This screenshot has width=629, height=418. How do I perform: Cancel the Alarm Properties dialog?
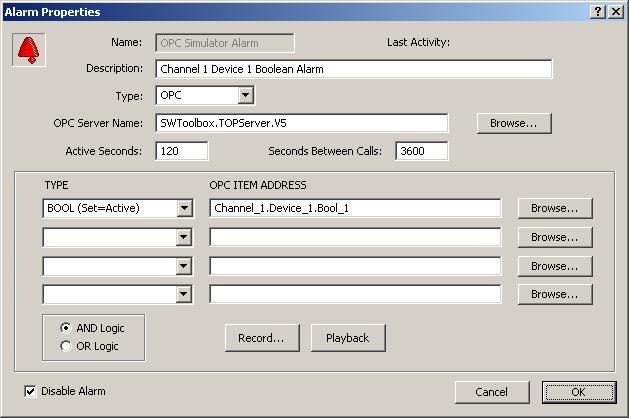491,392
